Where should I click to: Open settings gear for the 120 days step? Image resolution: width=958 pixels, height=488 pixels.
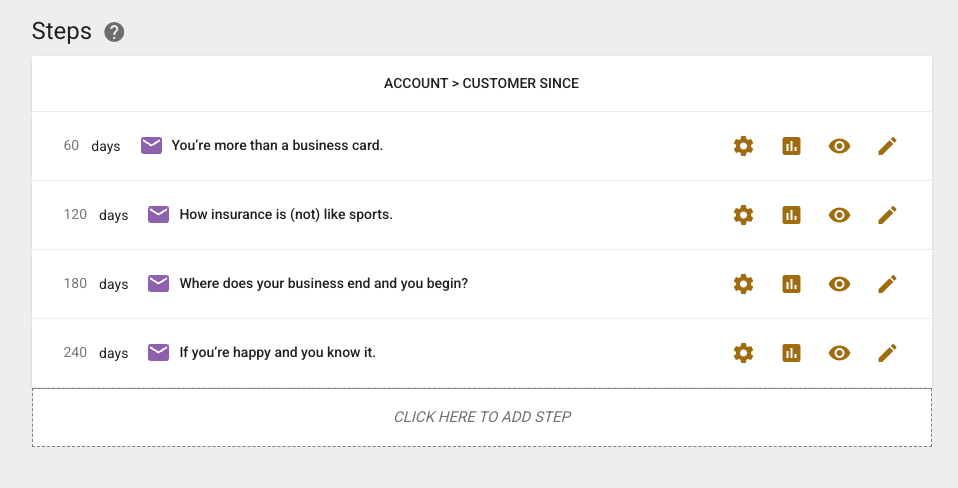(743, 215)
